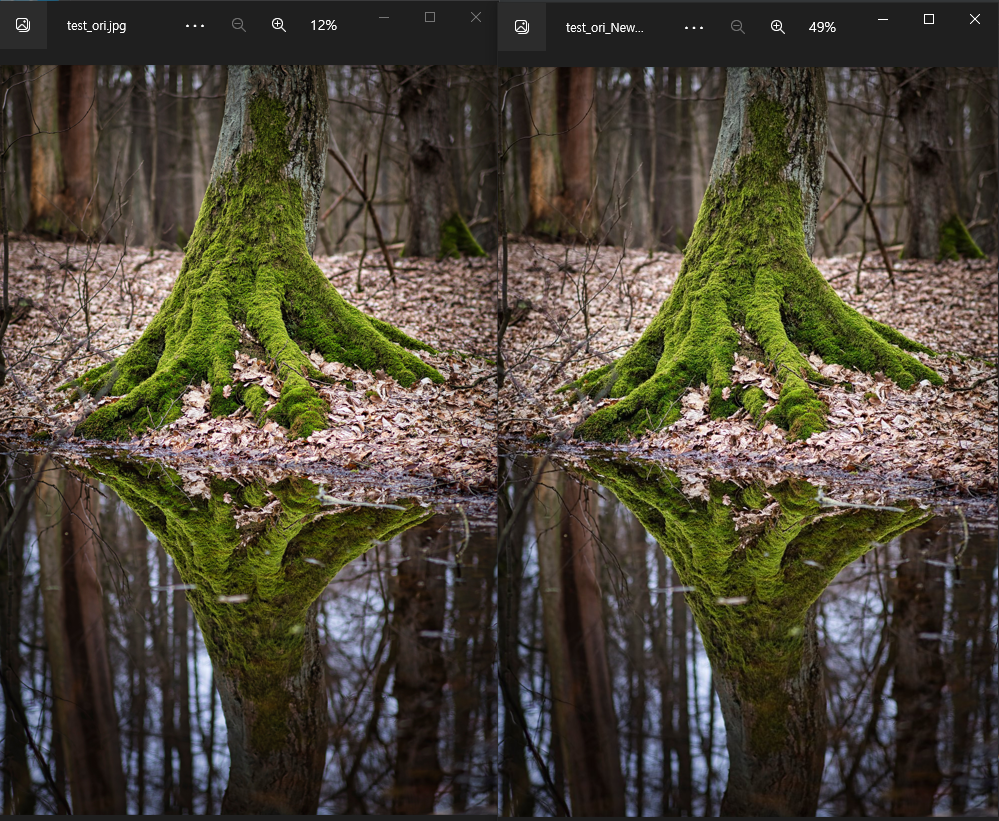Open the more options menu in test_ori.jpg window
999x821 pixels.
[195, 25]
